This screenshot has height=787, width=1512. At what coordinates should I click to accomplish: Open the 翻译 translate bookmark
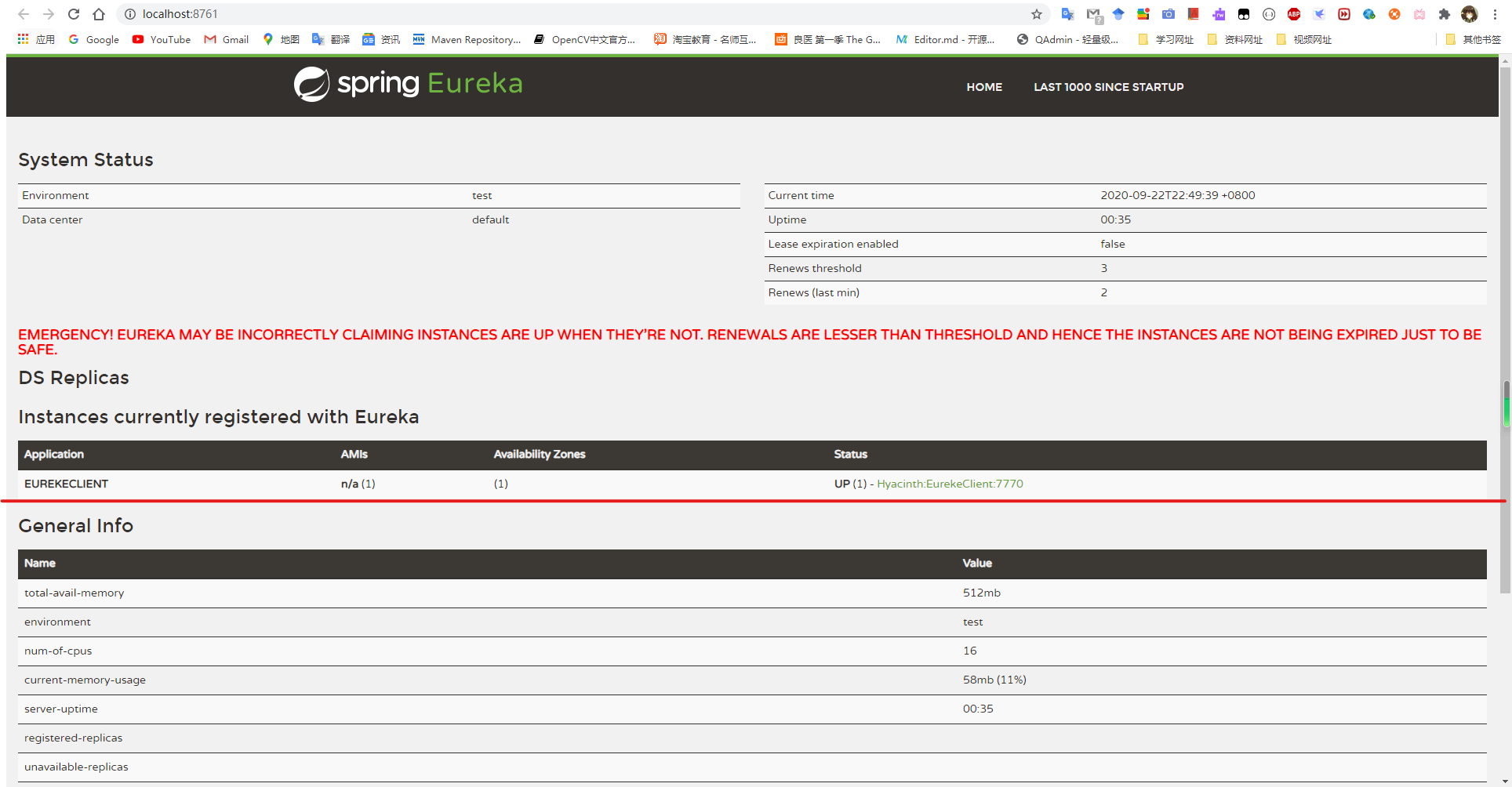pos(331,39)
